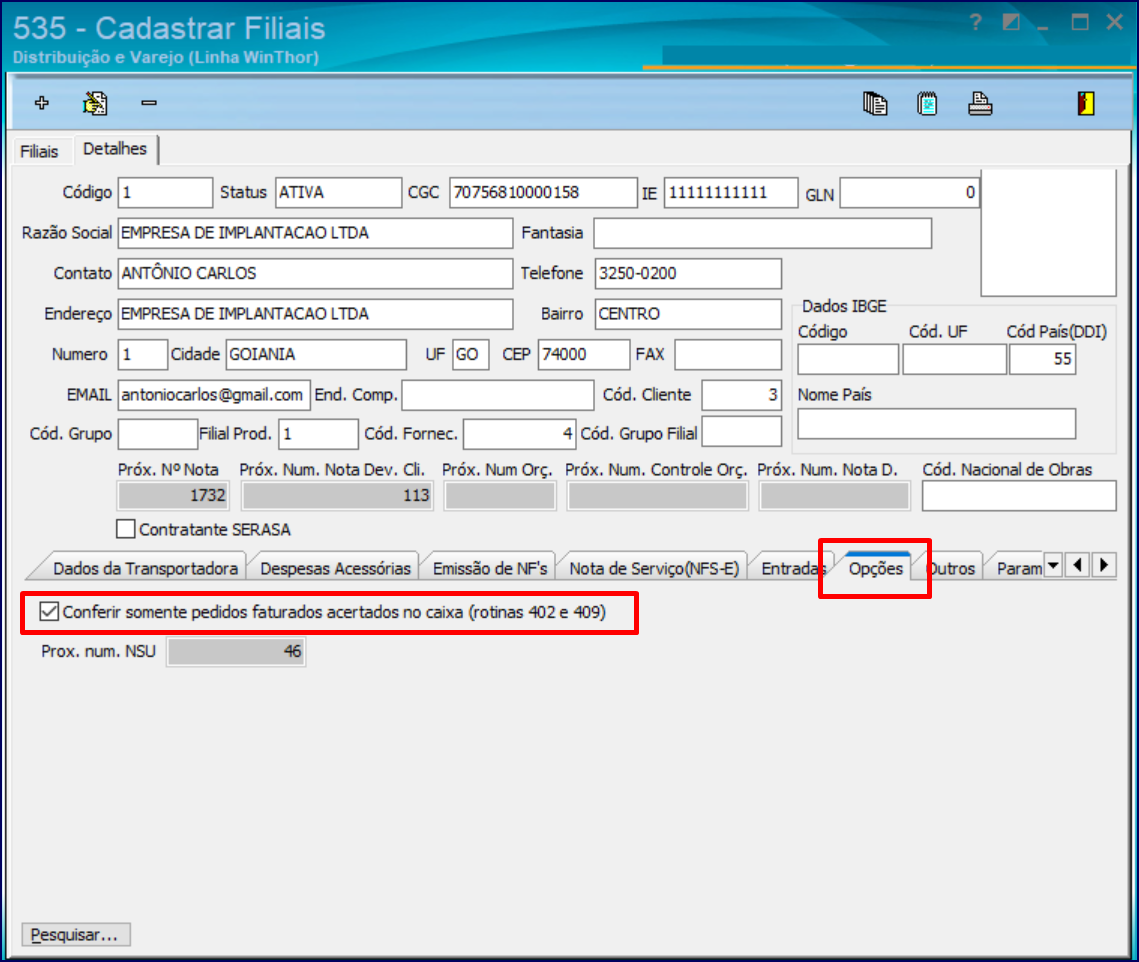The image size is (1139, 962).
Task: Click the edit record icon in toolbar
Action: point(94,103)
